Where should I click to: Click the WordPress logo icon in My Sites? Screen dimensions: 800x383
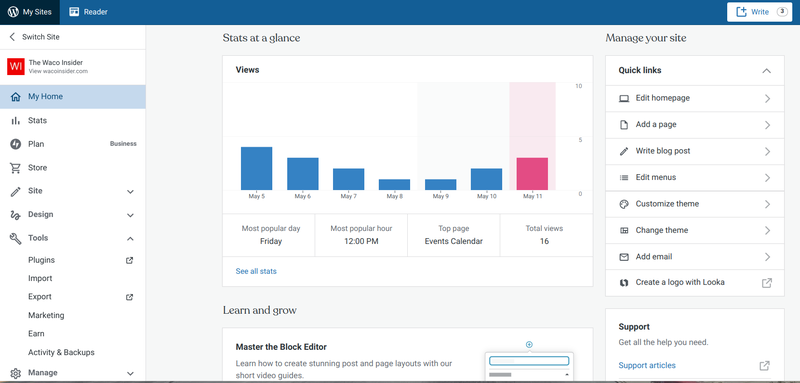tap(13, 12)
